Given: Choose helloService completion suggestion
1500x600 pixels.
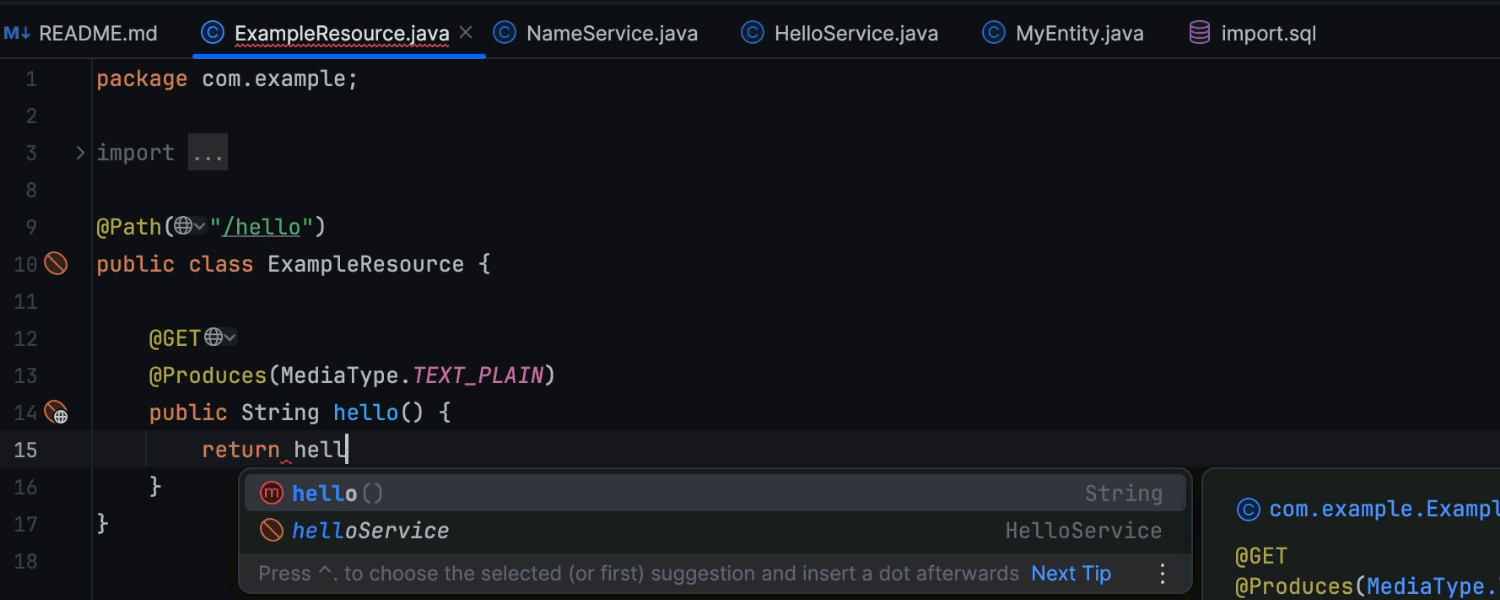Looking at the screenshot, I should [370, 531].
